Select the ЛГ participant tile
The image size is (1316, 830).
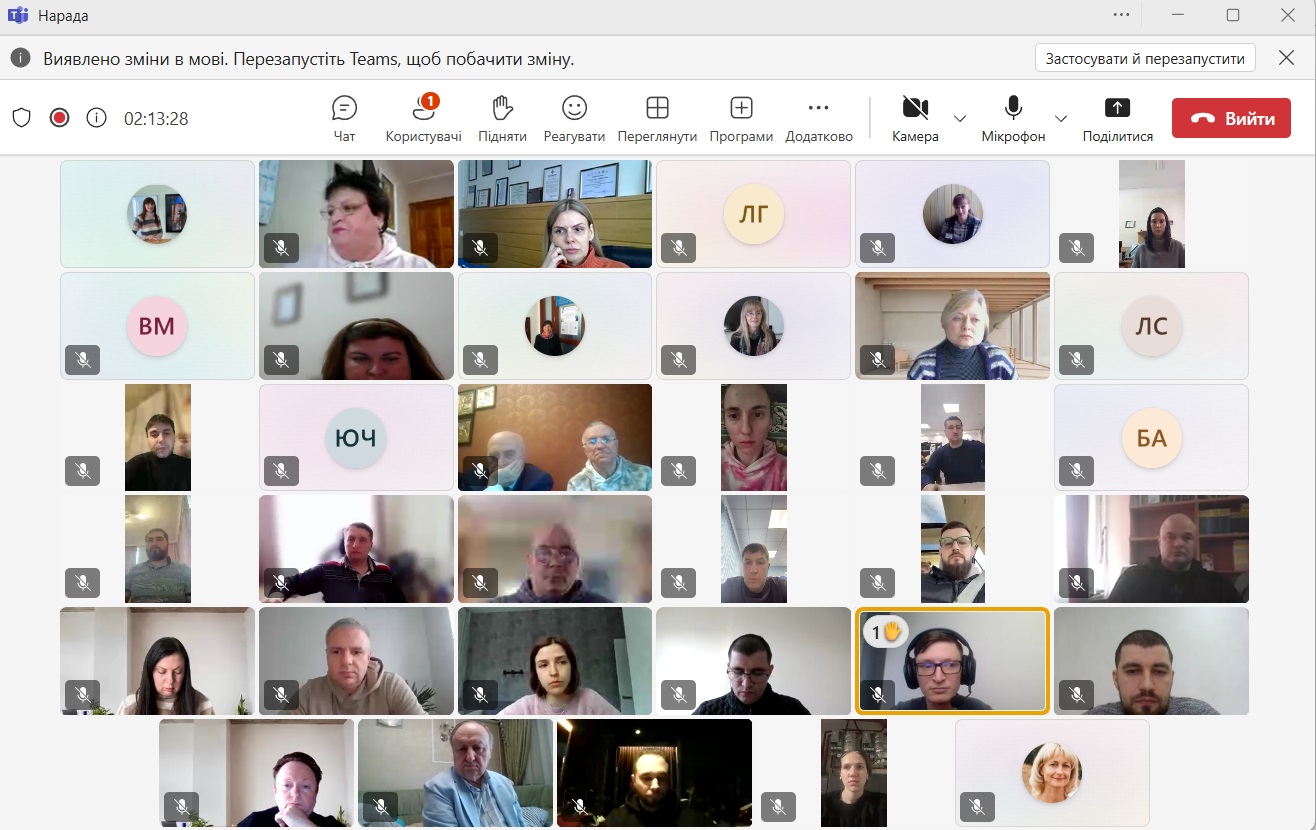[x=753, y=214]
